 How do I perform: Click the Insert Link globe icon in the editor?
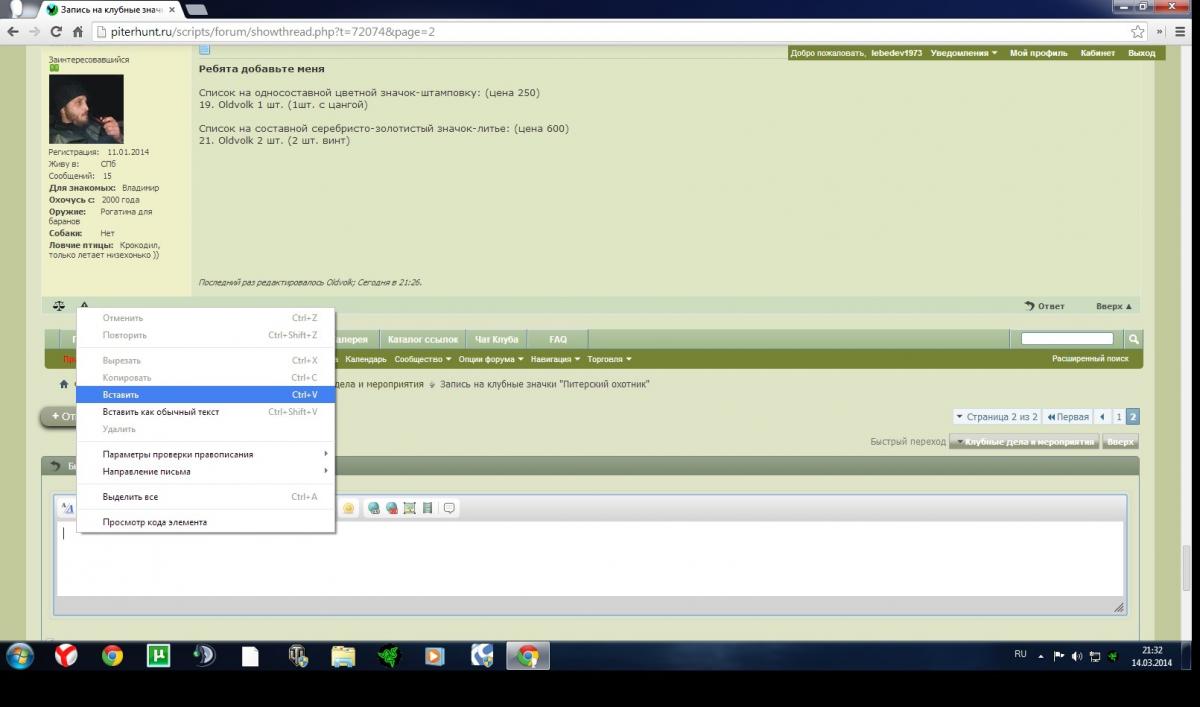pyautogui.click(x=374, y=508)
